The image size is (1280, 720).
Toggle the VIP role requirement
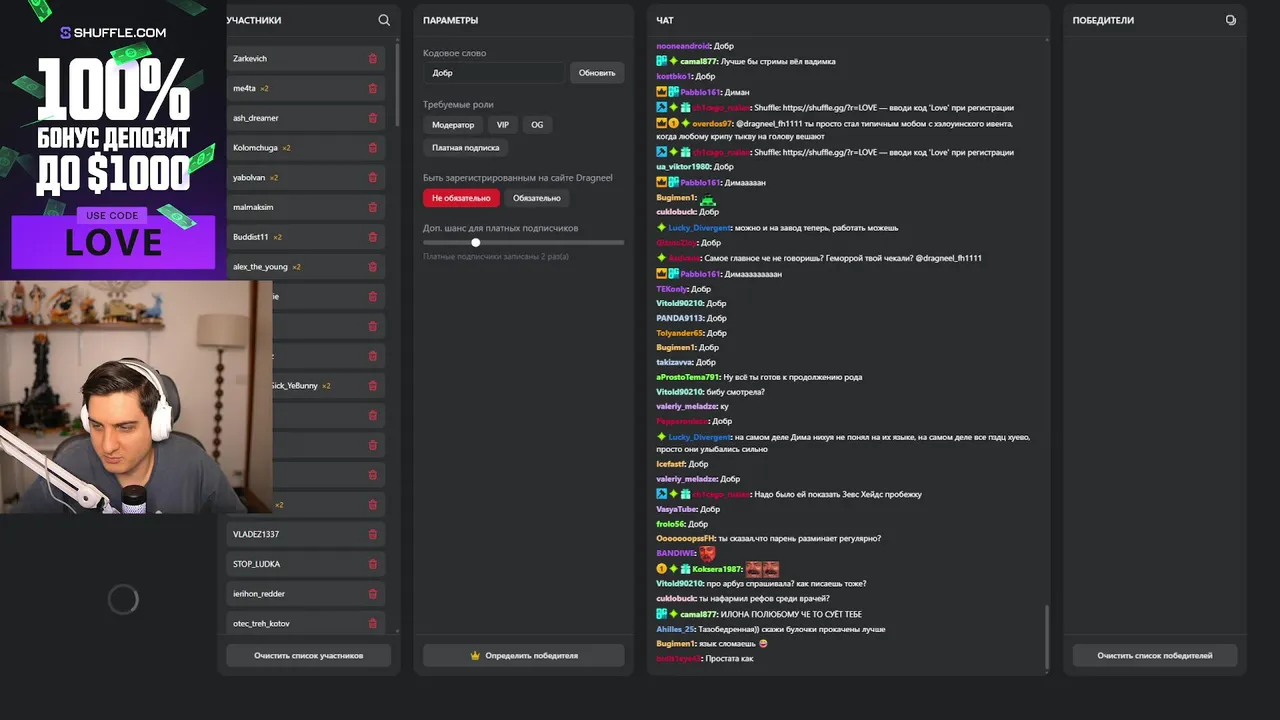(502, 125)
